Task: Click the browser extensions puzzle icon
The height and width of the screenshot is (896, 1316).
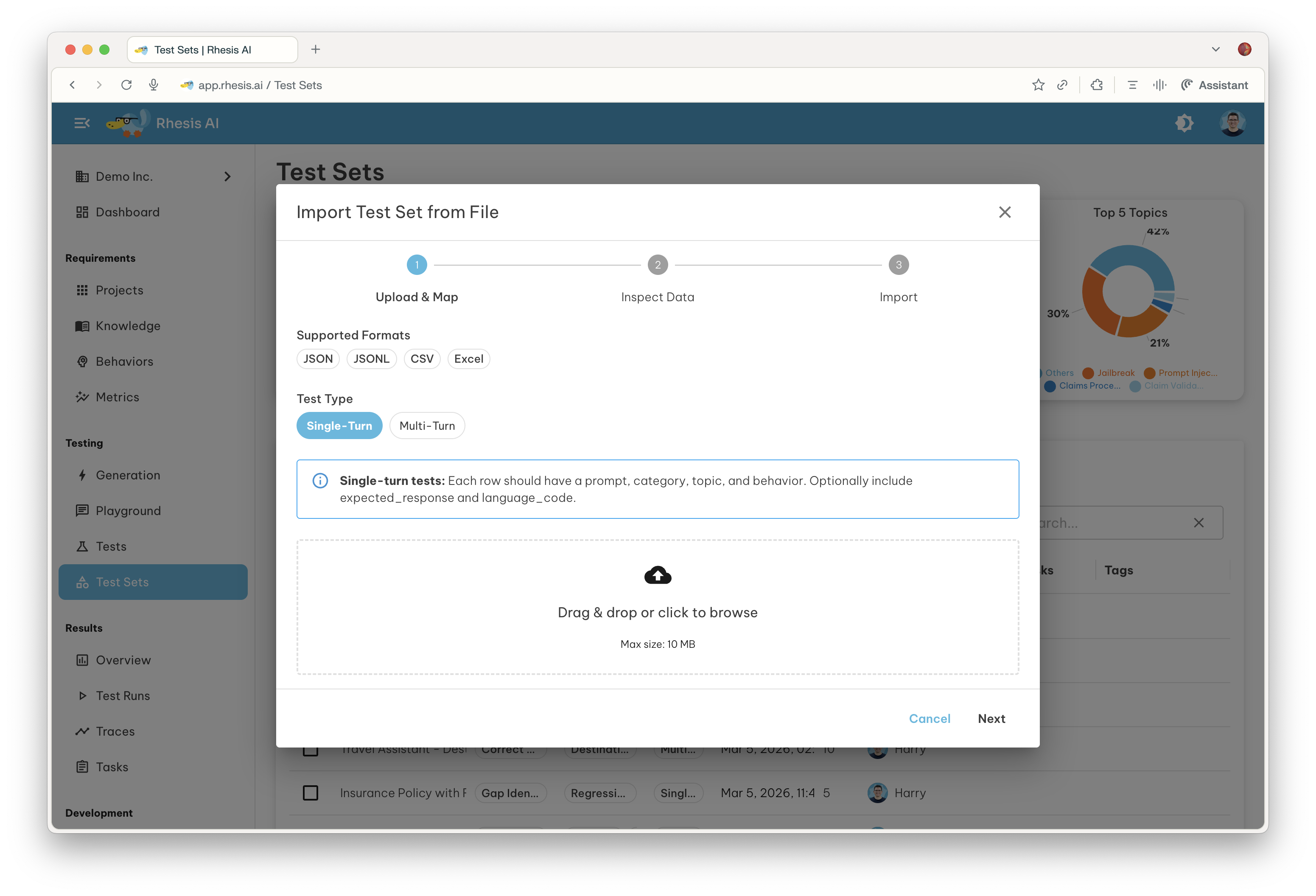Action: [1097, 85]
